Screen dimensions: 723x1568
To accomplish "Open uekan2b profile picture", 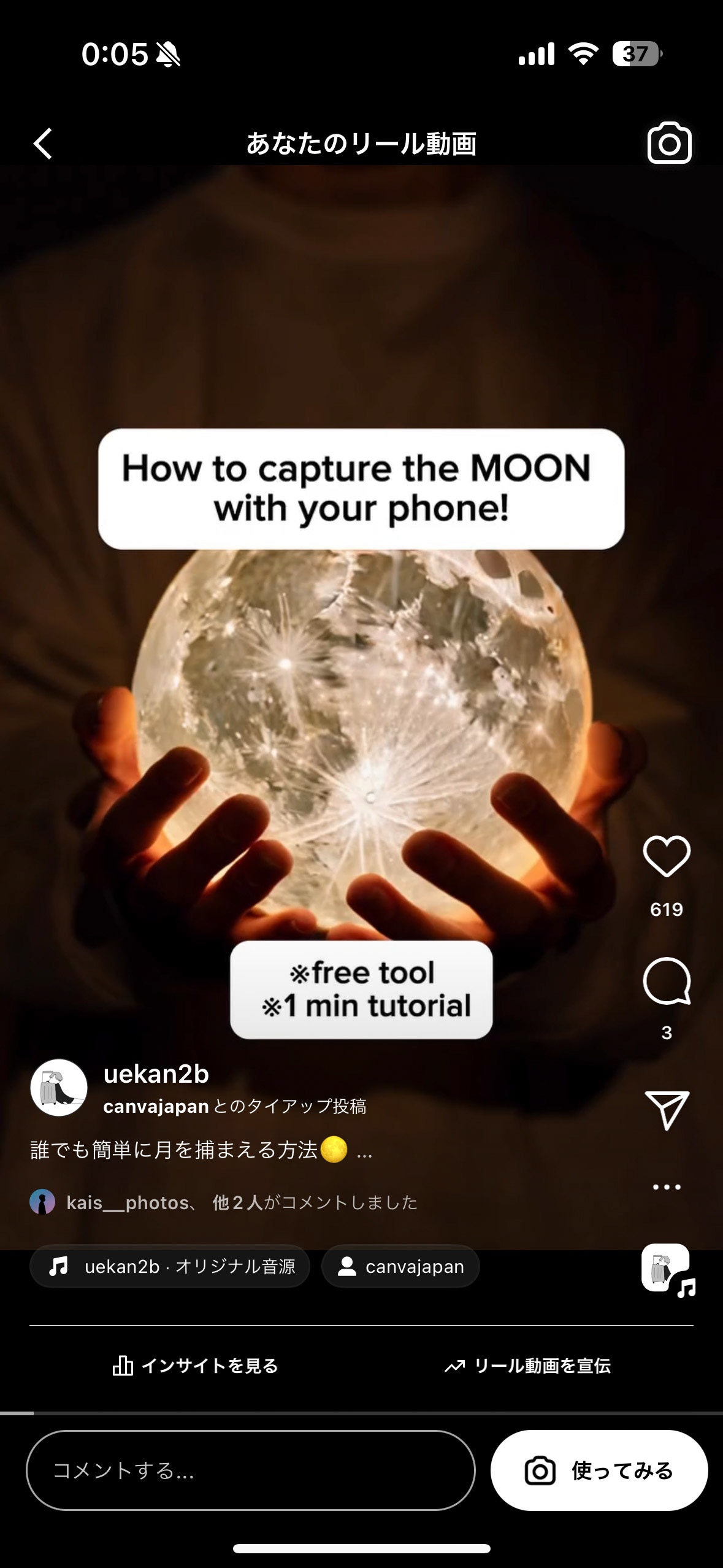I will click(x=59, y=1088).
